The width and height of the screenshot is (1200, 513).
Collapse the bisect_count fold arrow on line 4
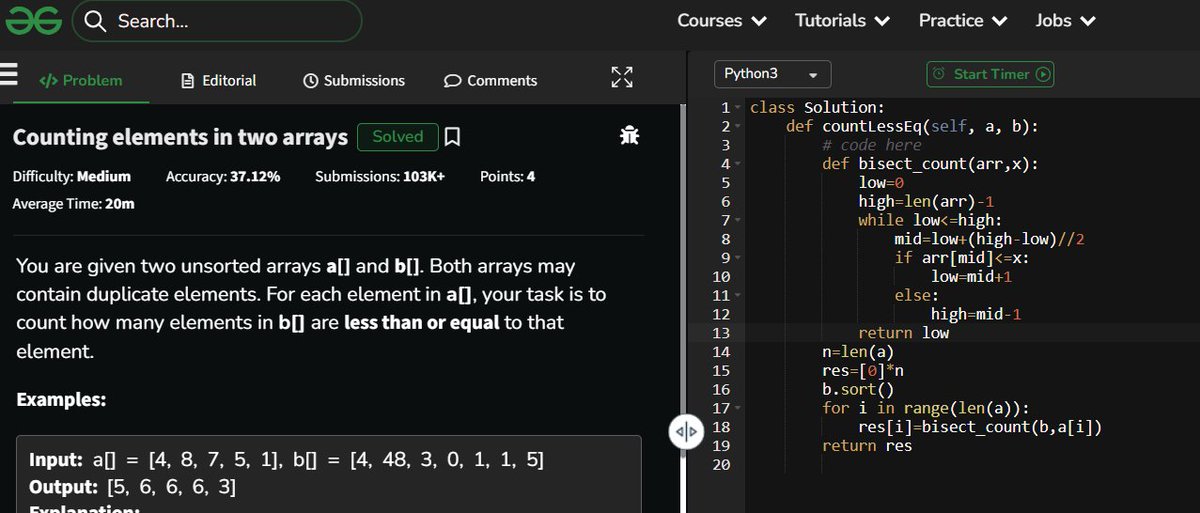(x=738, y=164)
